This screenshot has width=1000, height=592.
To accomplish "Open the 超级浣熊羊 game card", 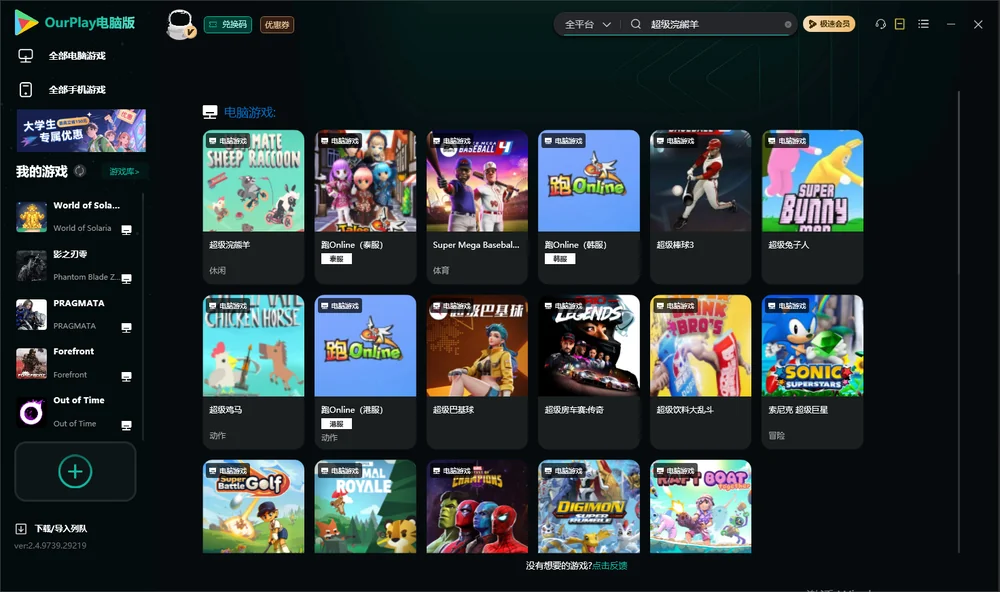I will (x=253, y=207).
